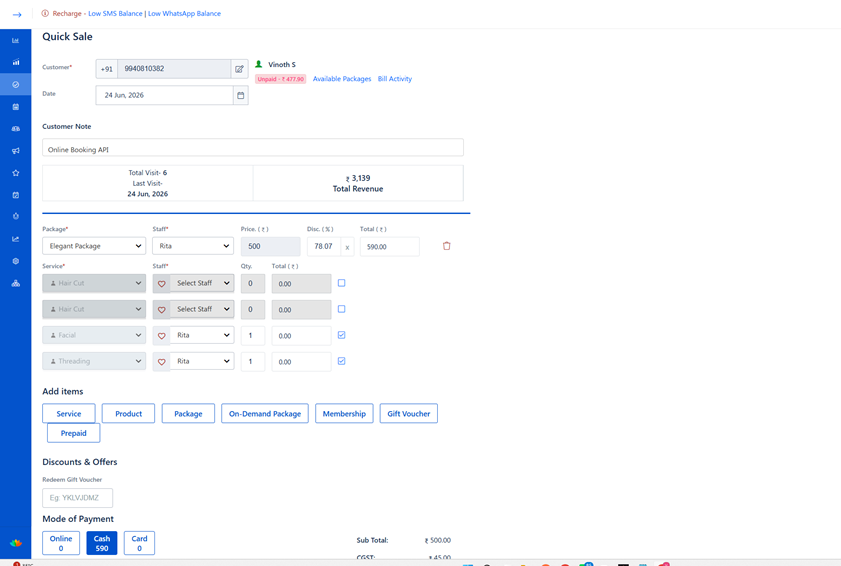Click the green user icon beside Vinoth S

click(x=259, y=64)
